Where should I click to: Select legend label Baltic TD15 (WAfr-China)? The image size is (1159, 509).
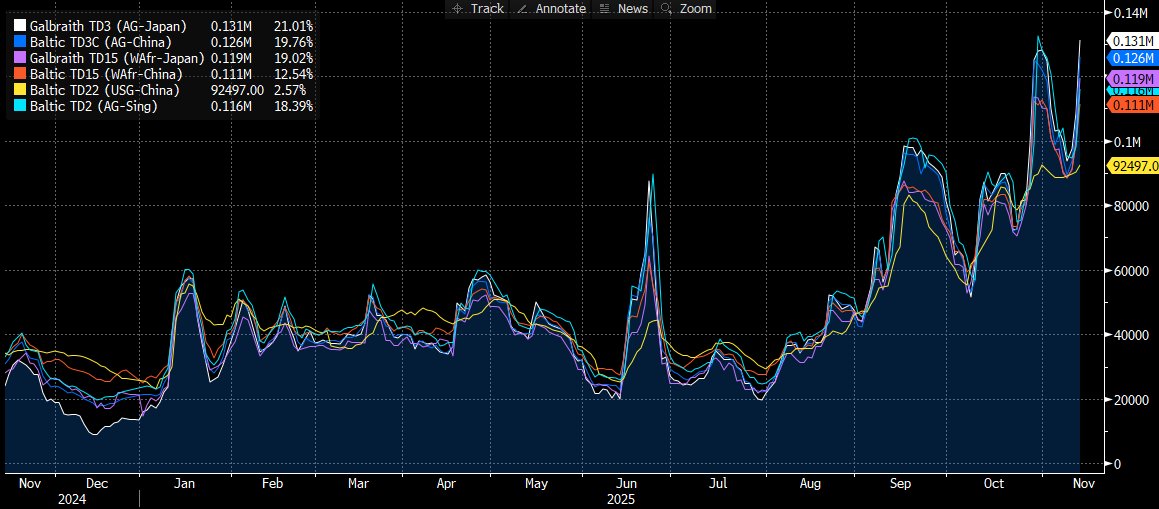106,74
